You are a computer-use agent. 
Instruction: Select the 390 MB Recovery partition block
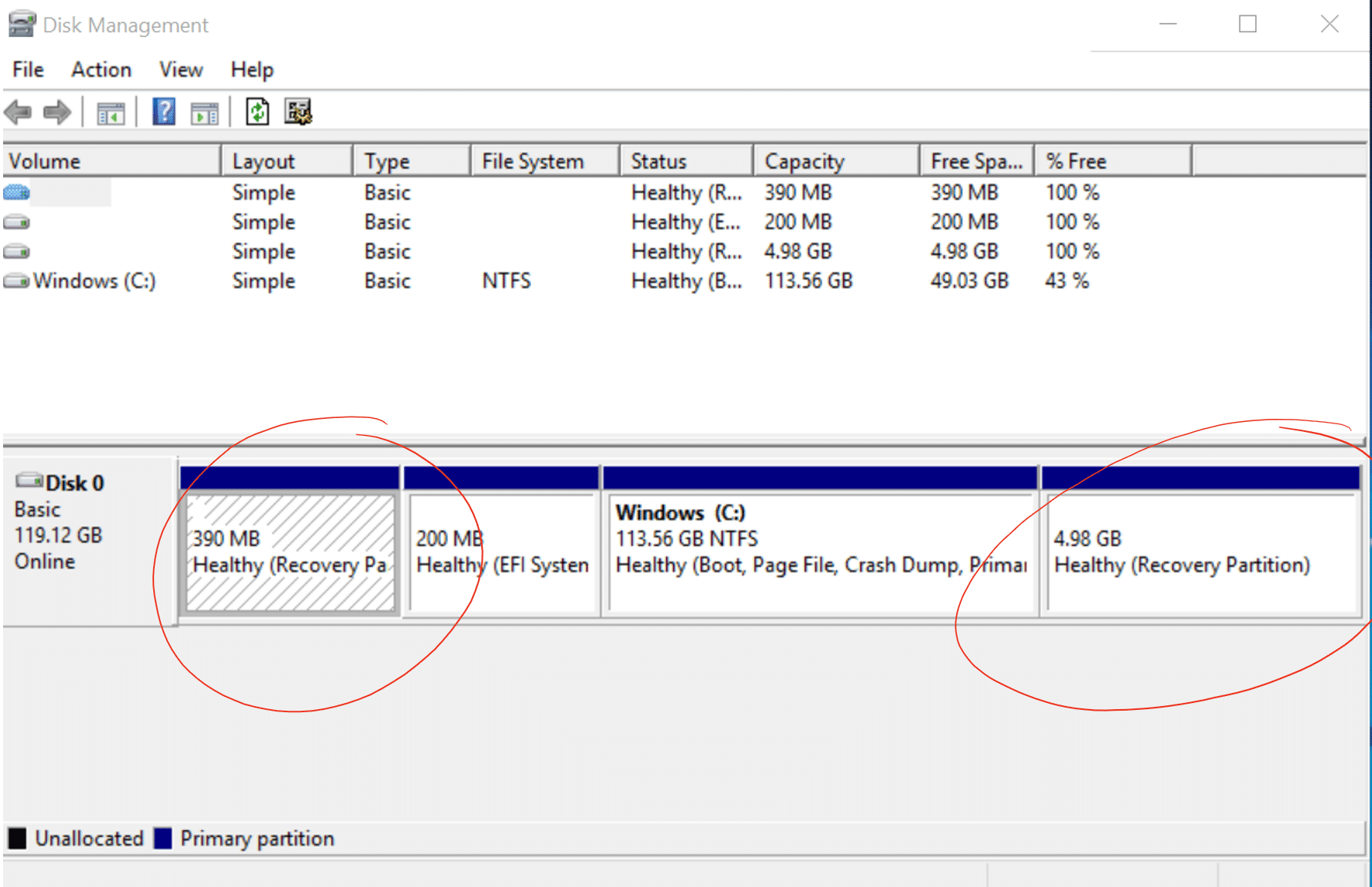290,541
